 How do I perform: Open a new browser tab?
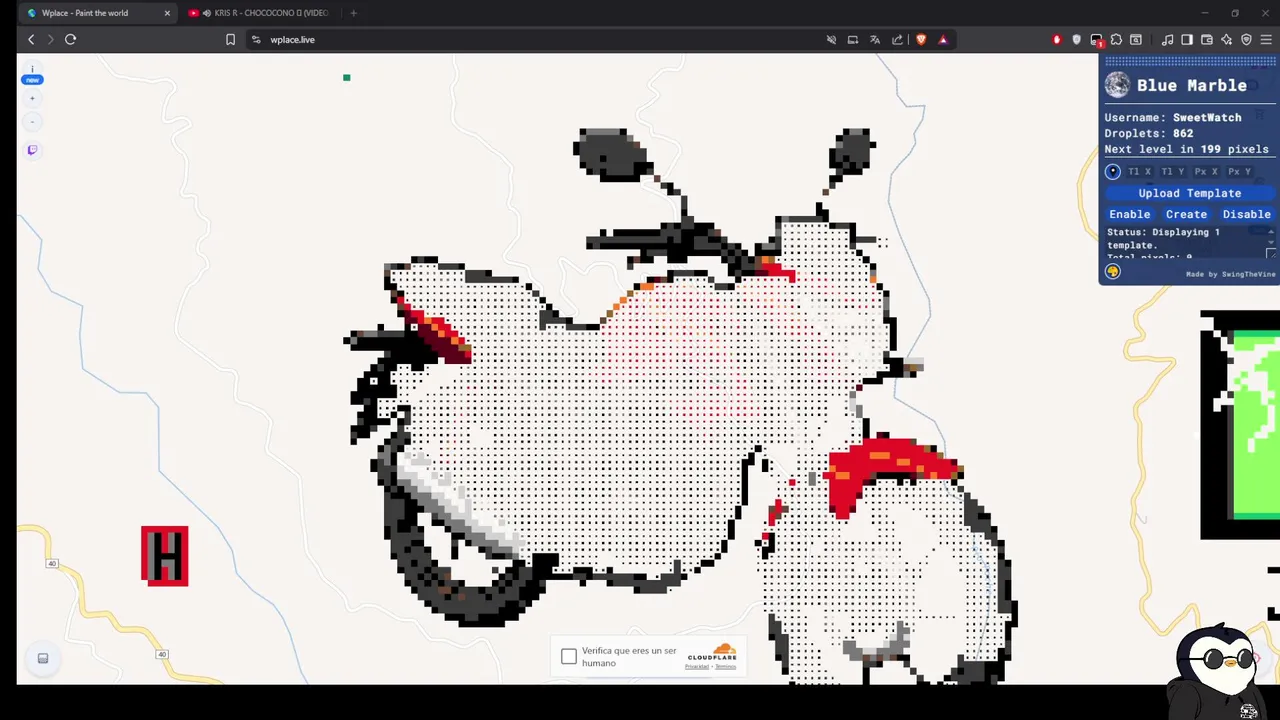click(x=353, y=13)
